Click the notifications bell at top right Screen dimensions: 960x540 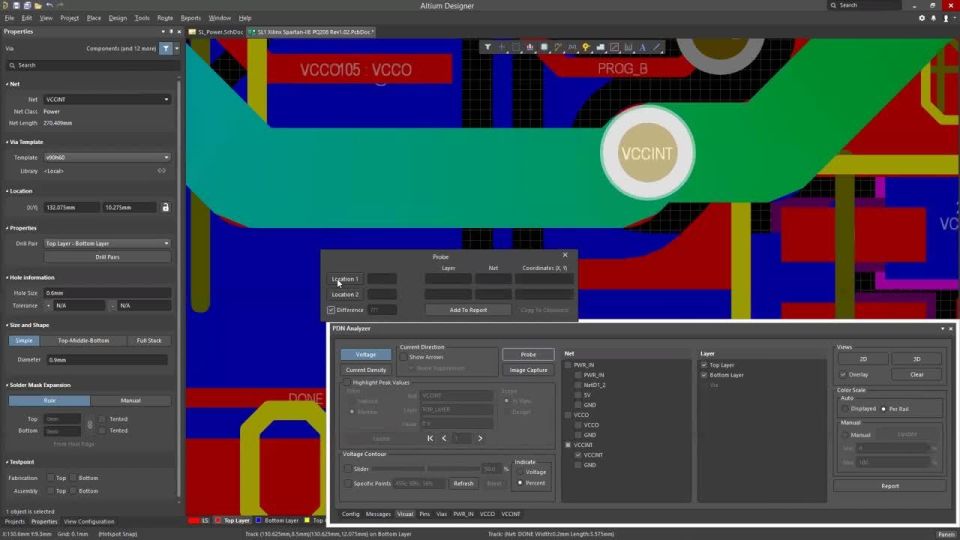(933, 18)
